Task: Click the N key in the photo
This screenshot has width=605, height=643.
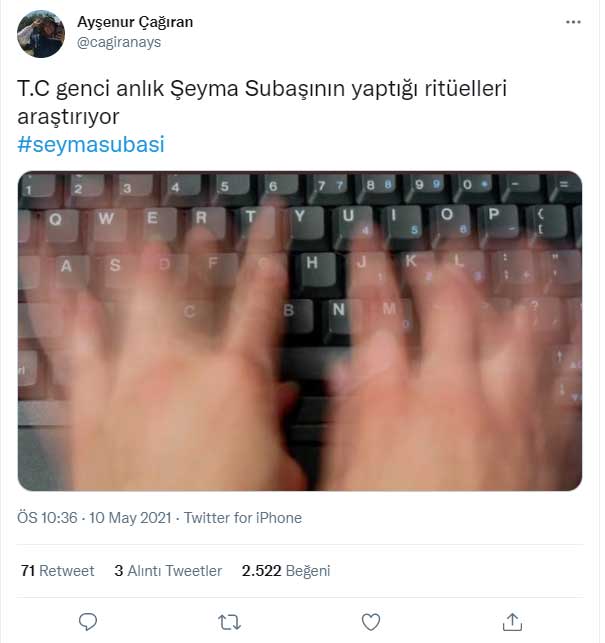Action: [339, 314]
